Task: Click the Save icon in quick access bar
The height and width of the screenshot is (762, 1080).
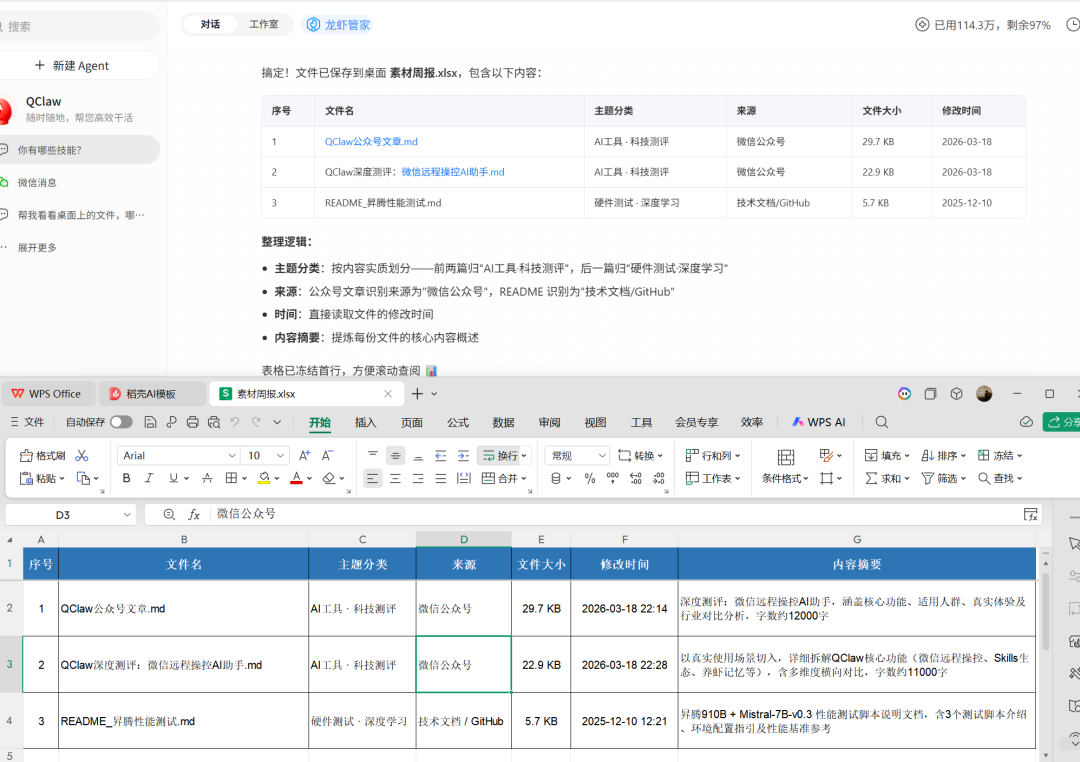Action: tap(150, 422)
